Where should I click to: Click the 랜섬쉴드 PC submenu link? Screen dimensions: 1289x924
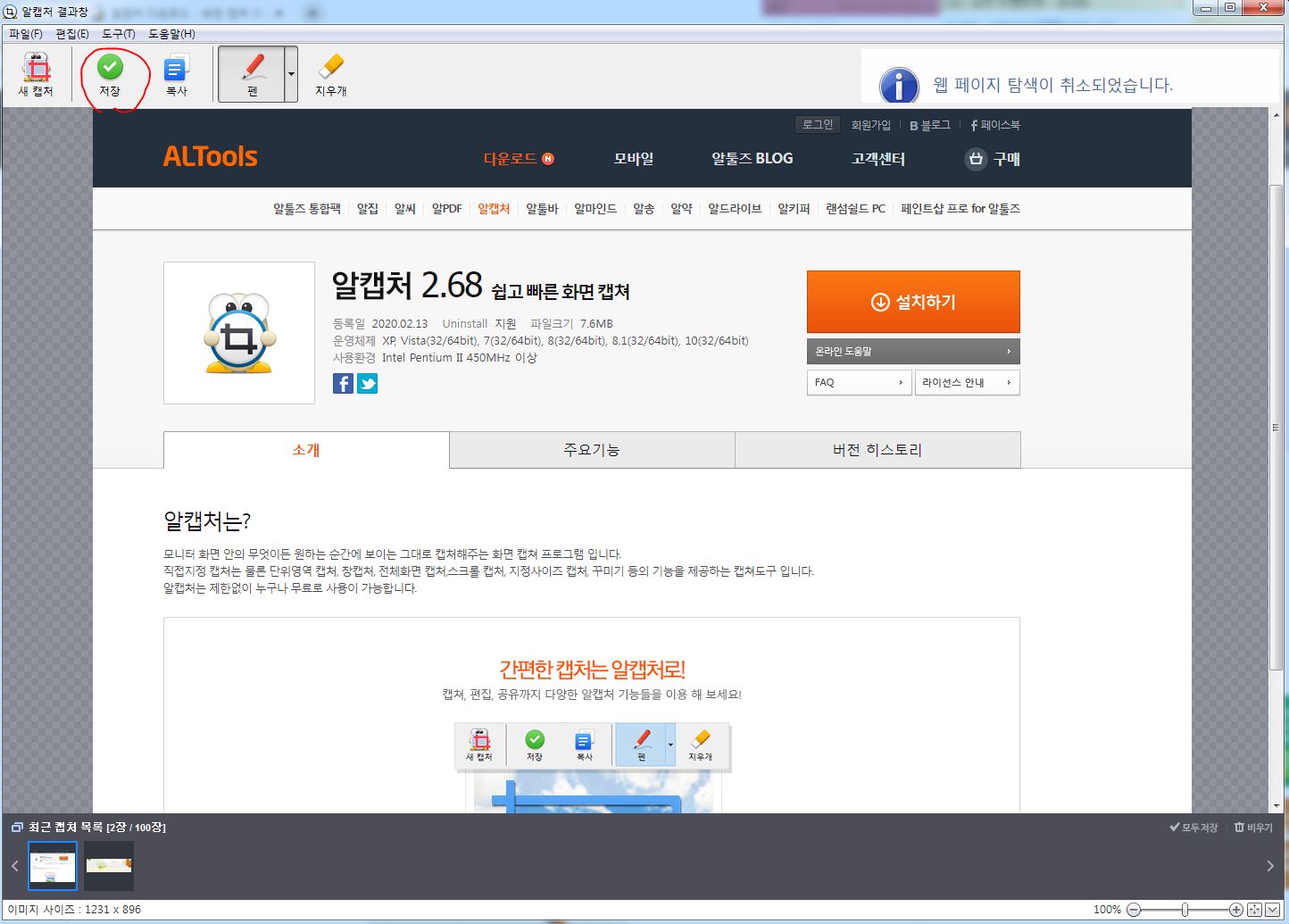pos(855,208)
